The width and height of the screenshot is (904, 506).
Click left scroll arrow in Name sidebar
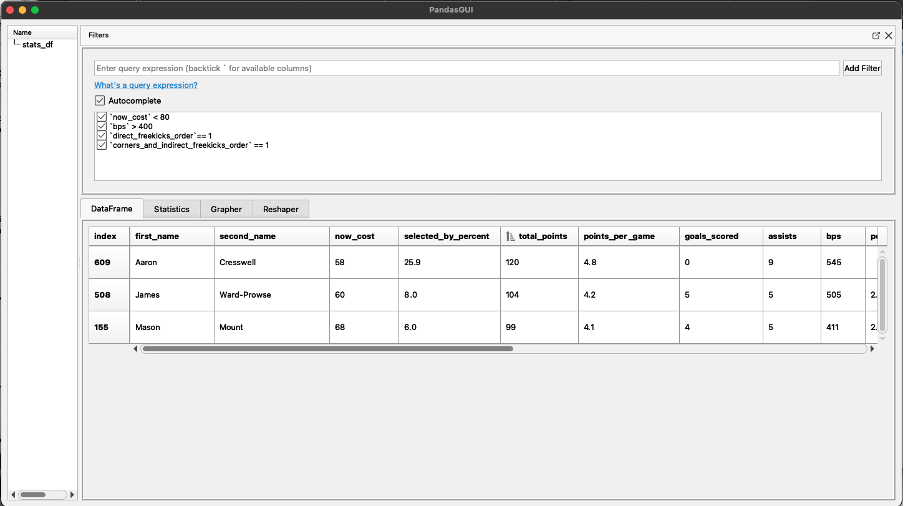tap(13, 494)
